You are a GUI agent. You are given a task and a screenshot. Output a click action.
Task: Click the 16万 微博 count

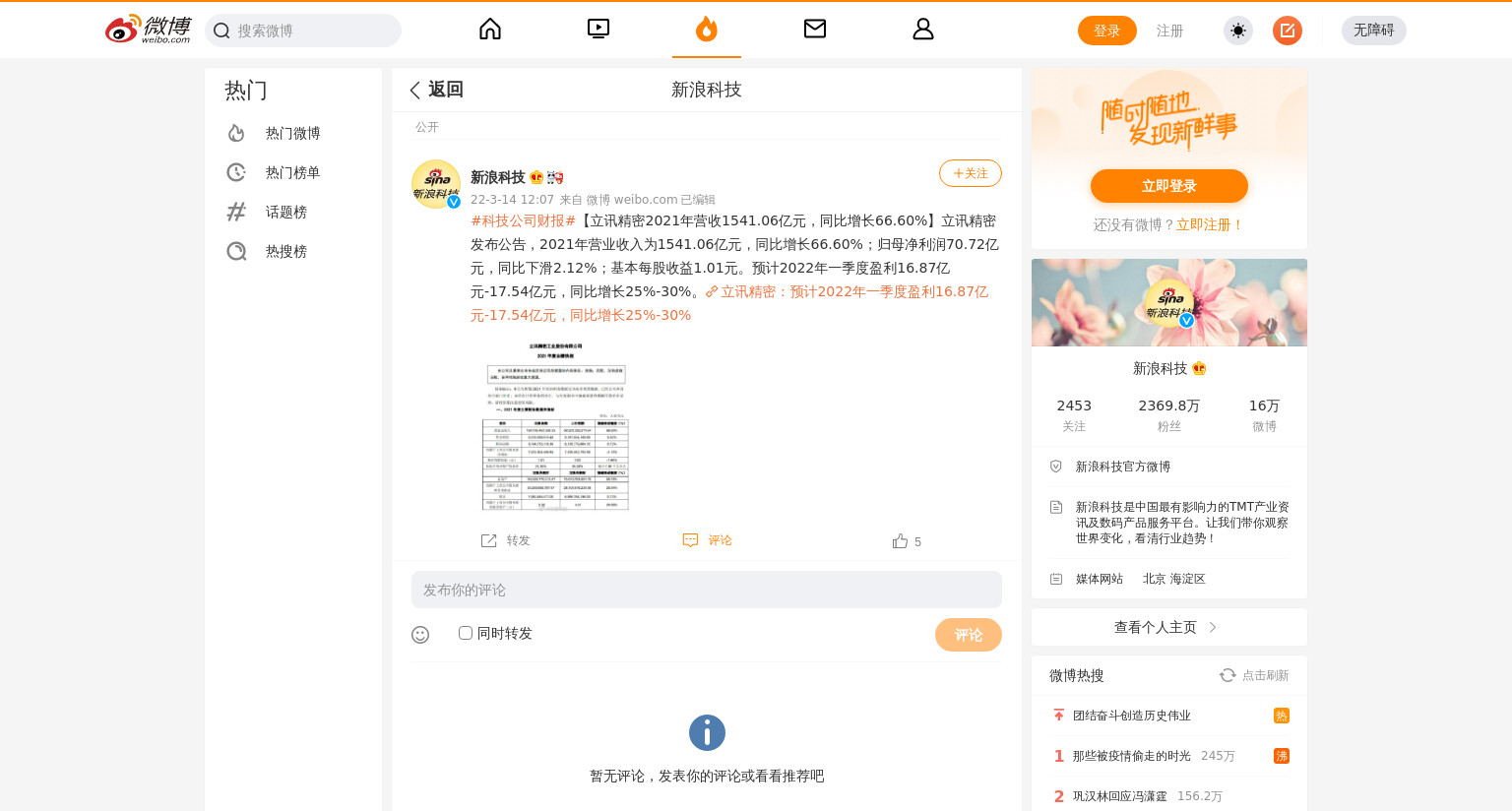(x=1264, y=414)
